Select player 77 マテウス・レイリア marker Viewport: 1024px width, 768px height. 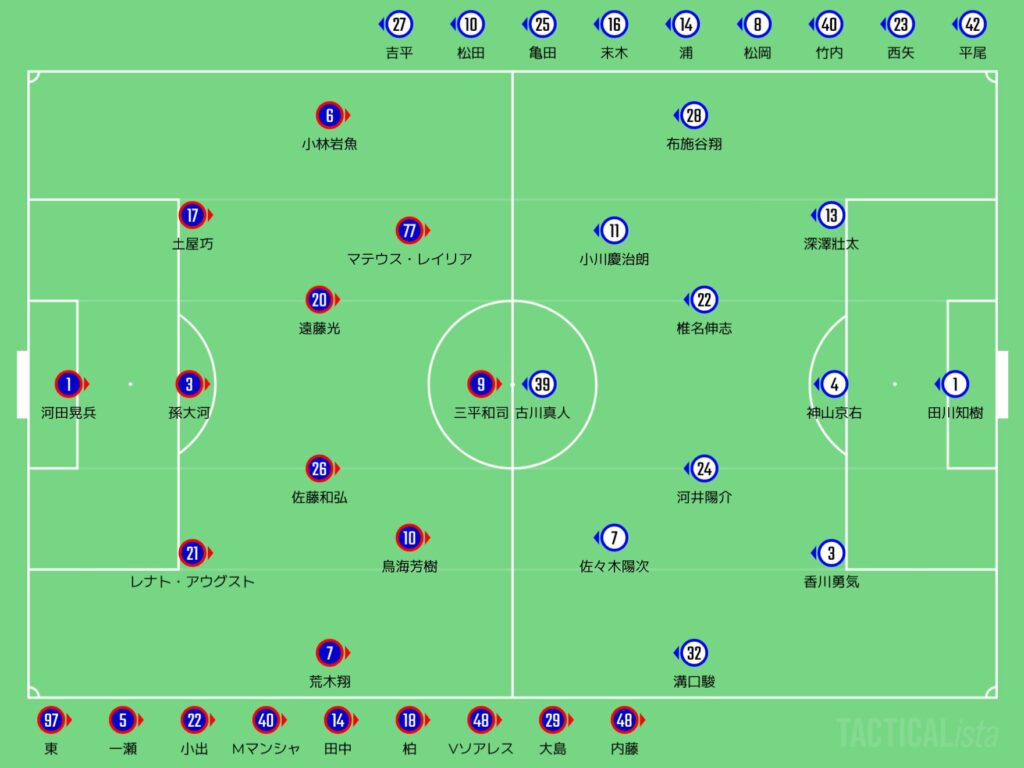408,231
